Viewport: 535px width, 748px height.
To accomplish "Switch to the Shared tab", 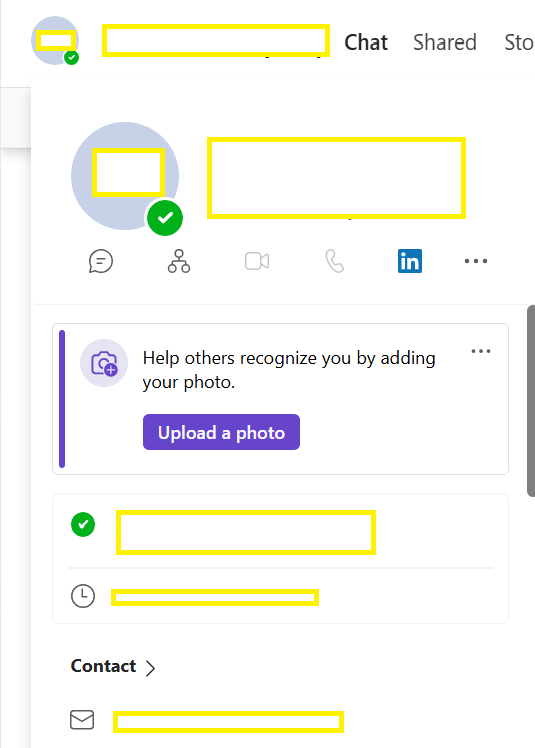I will 444,42.
